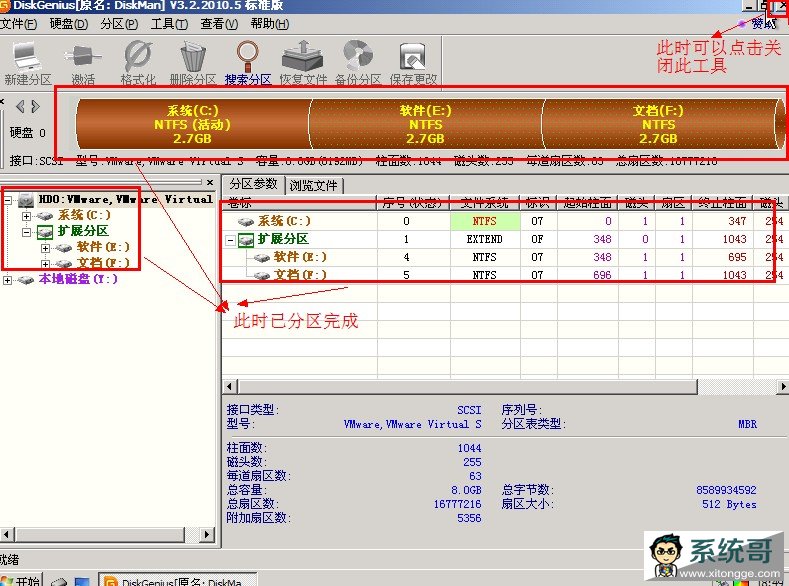Click the 扩展分区 icon in tree
The width and height of the screenshot is (789, 586).
coord(45,232)
